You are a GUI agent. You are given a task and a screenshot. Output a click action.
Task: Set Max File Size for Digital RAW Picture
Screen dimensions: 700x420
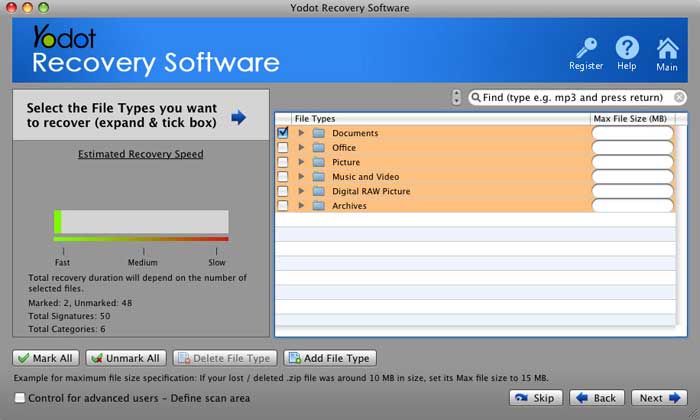click(633, 191)
